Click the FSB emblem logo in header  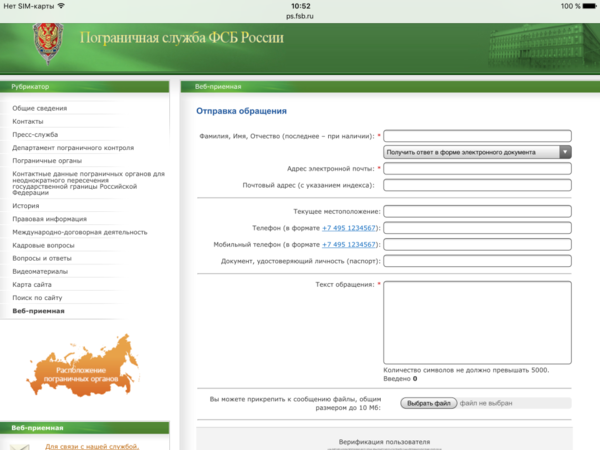tap(44, 45)
